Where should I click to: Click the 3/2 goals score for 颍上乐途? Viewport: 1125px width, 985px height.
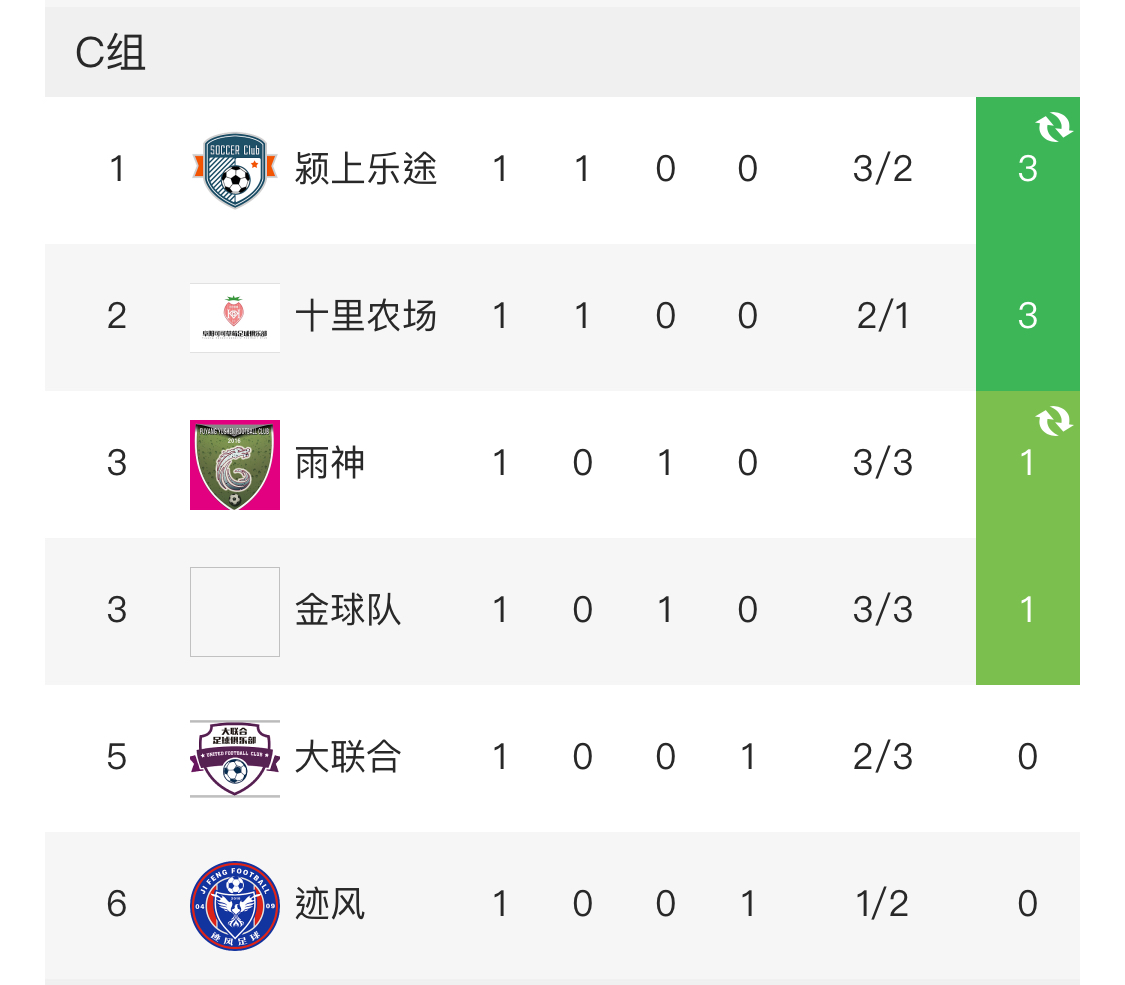[882, 169]
